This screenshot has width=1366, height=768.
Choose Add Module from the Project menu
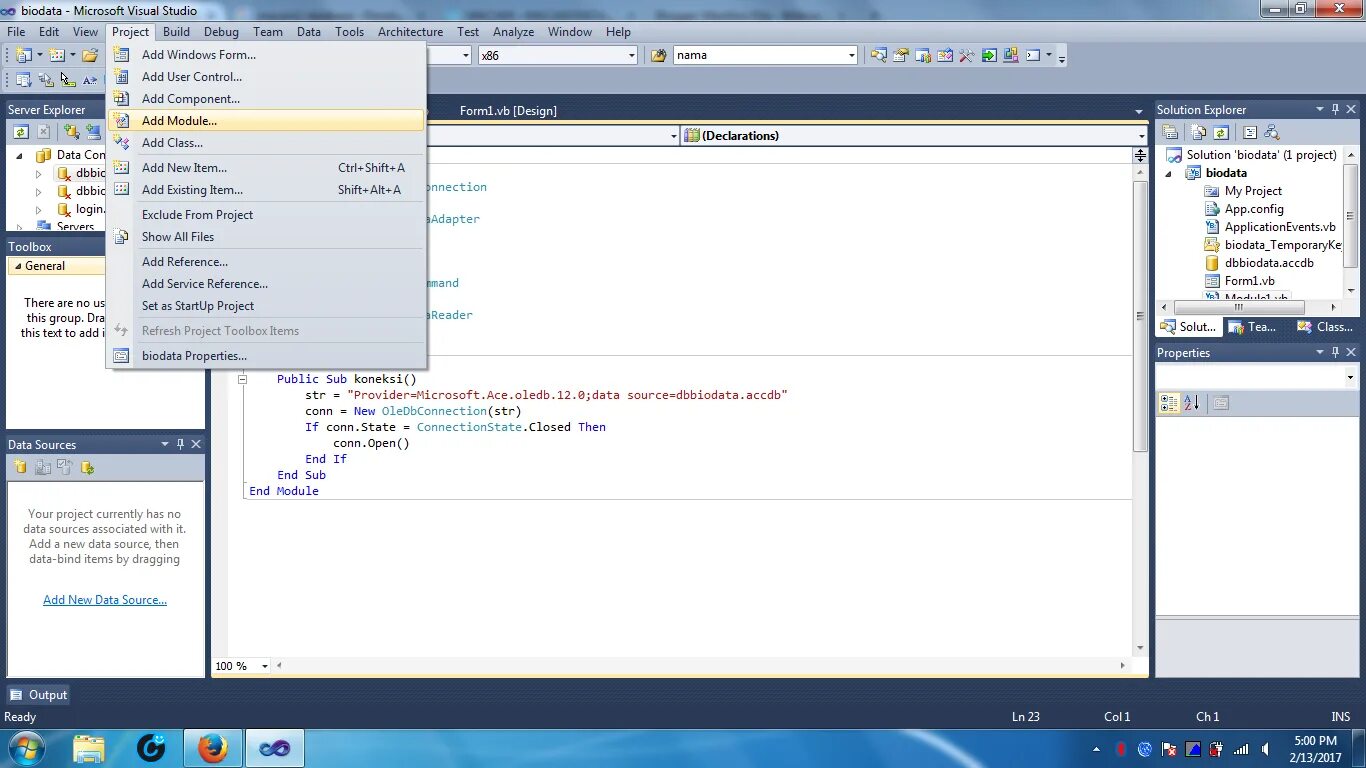[x=266, y=121]
